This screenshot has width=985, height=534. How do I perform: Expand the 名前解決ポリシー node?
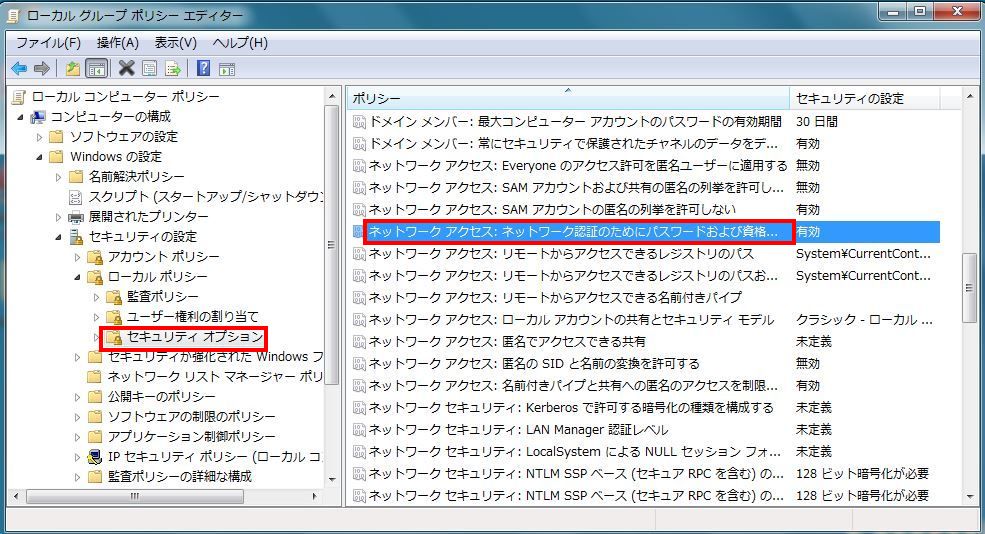point(58,177)
